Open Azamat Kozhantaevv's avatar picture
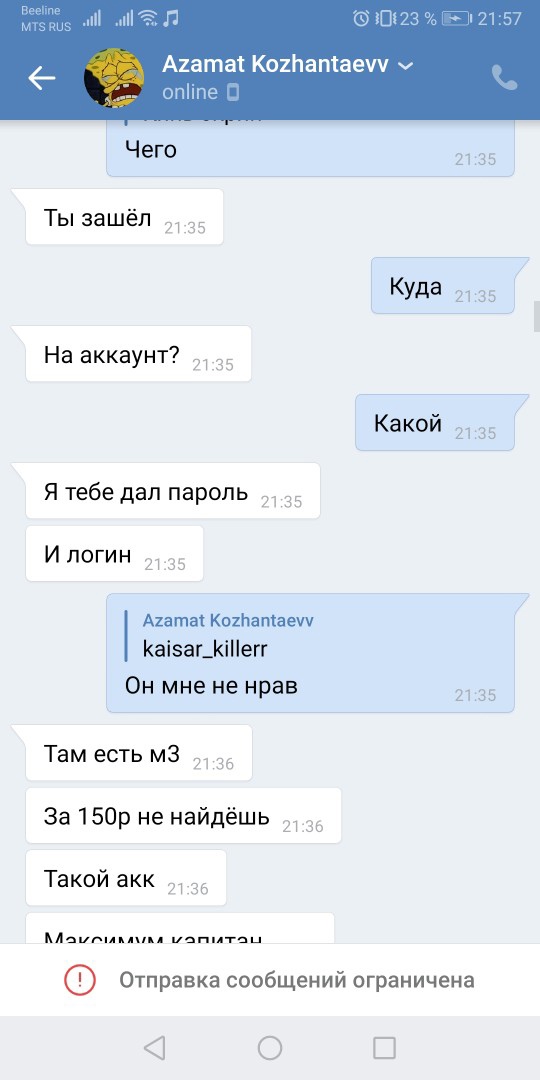The height and width of the screenshot is (1080, 540). (x=114, y=77)
